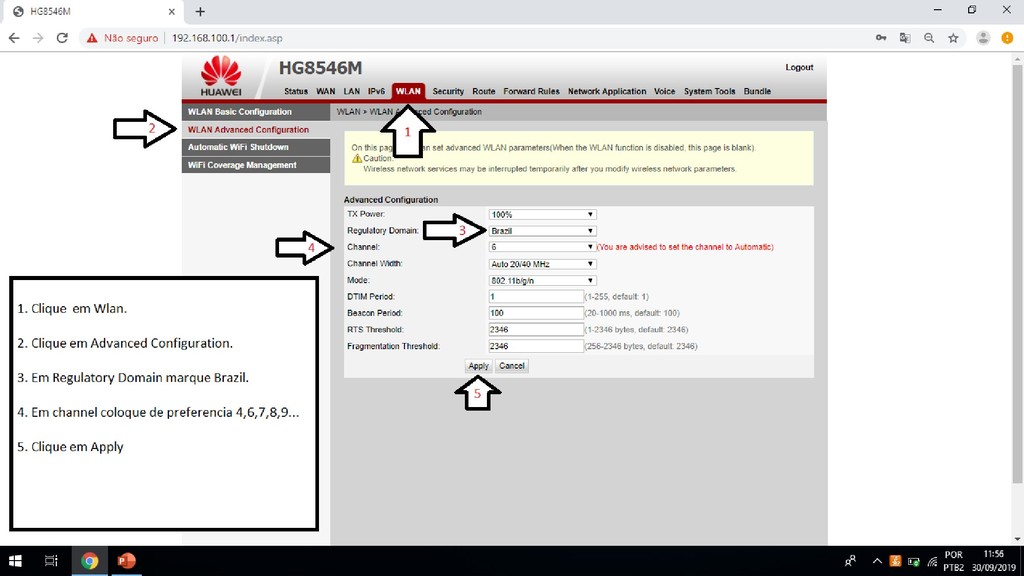Open the Regulatory Domain dropdown
Screen dimensions: 1024x576
tap(542, 231)
